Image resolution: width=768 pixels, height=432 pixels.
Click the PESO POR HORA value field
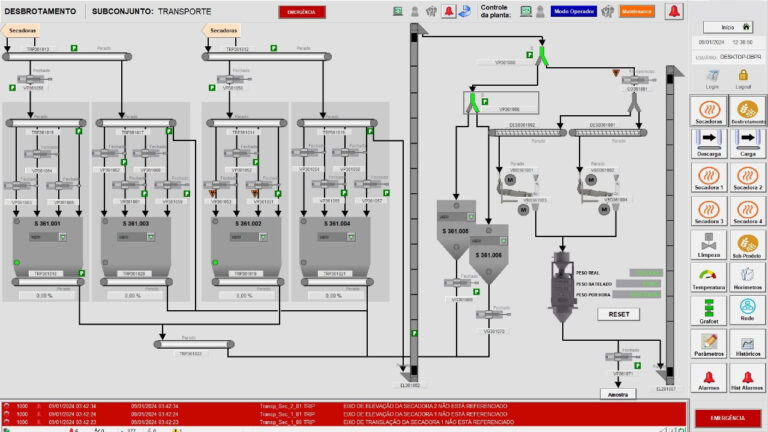click(637, 294)
